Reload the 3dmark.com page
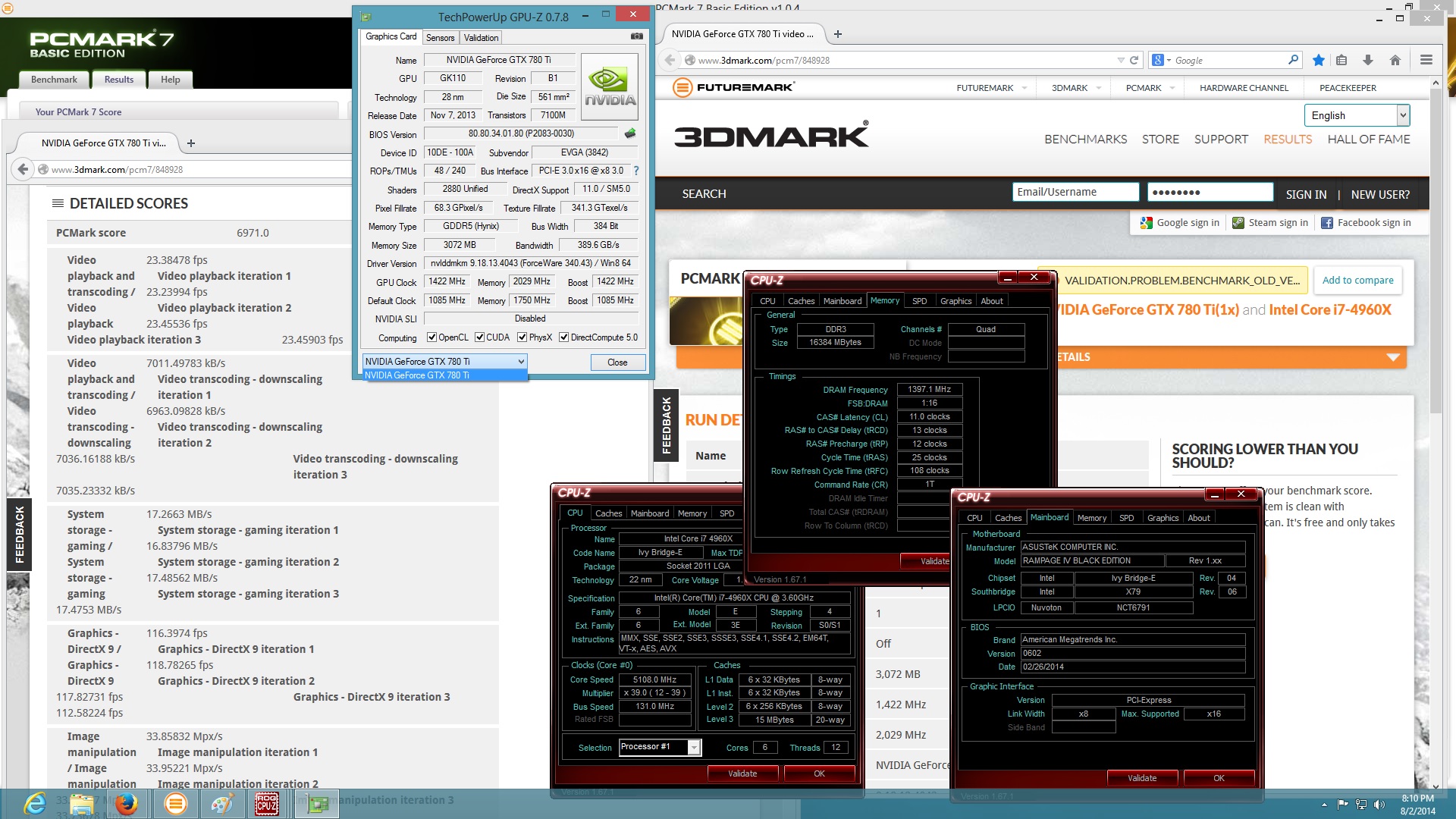The width and height of the screenshot is (1456, 819). pyautogui.click(x=1134, y=60)
